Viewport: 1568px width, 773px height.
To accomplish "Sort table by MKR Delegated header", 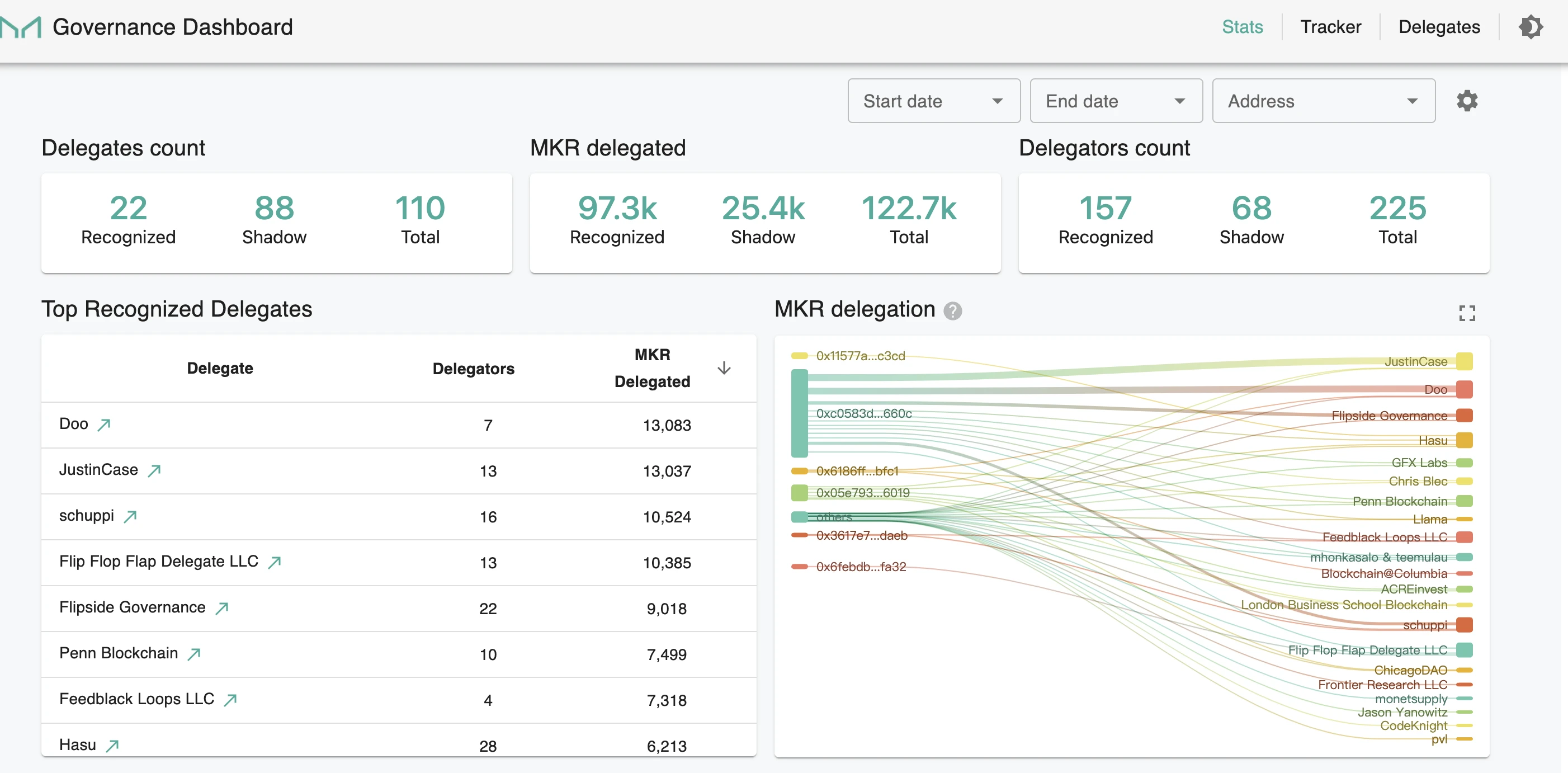I will pyautogui.click(x=652, y=368).
